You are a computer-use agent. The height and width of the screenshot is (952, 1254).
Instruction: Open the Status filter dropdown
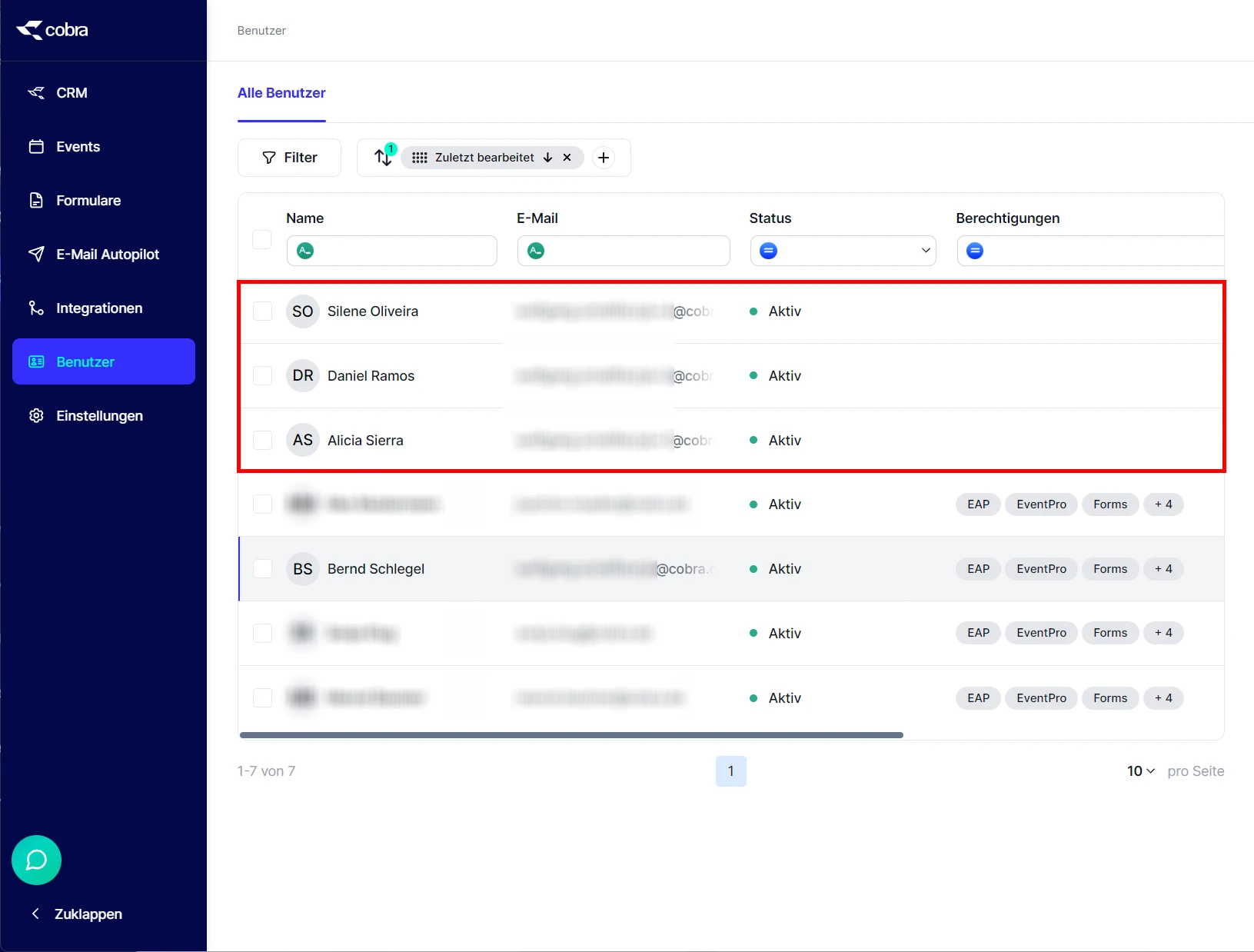click(842, 250)
